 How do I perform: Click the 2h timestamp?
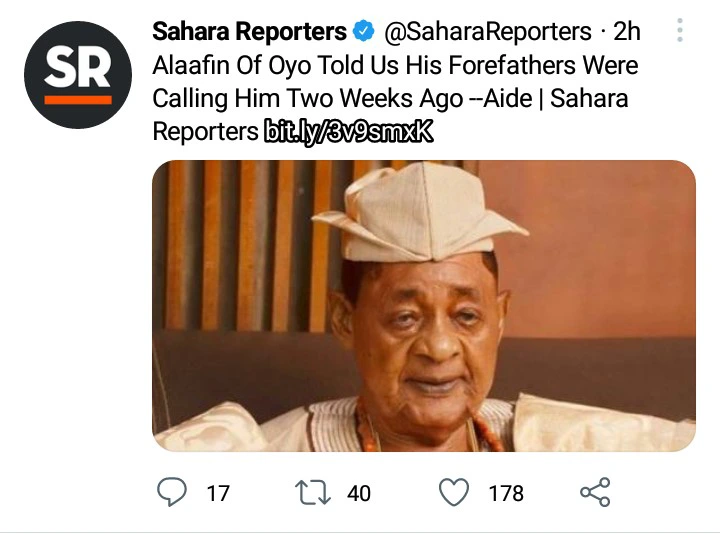point(626,32)
